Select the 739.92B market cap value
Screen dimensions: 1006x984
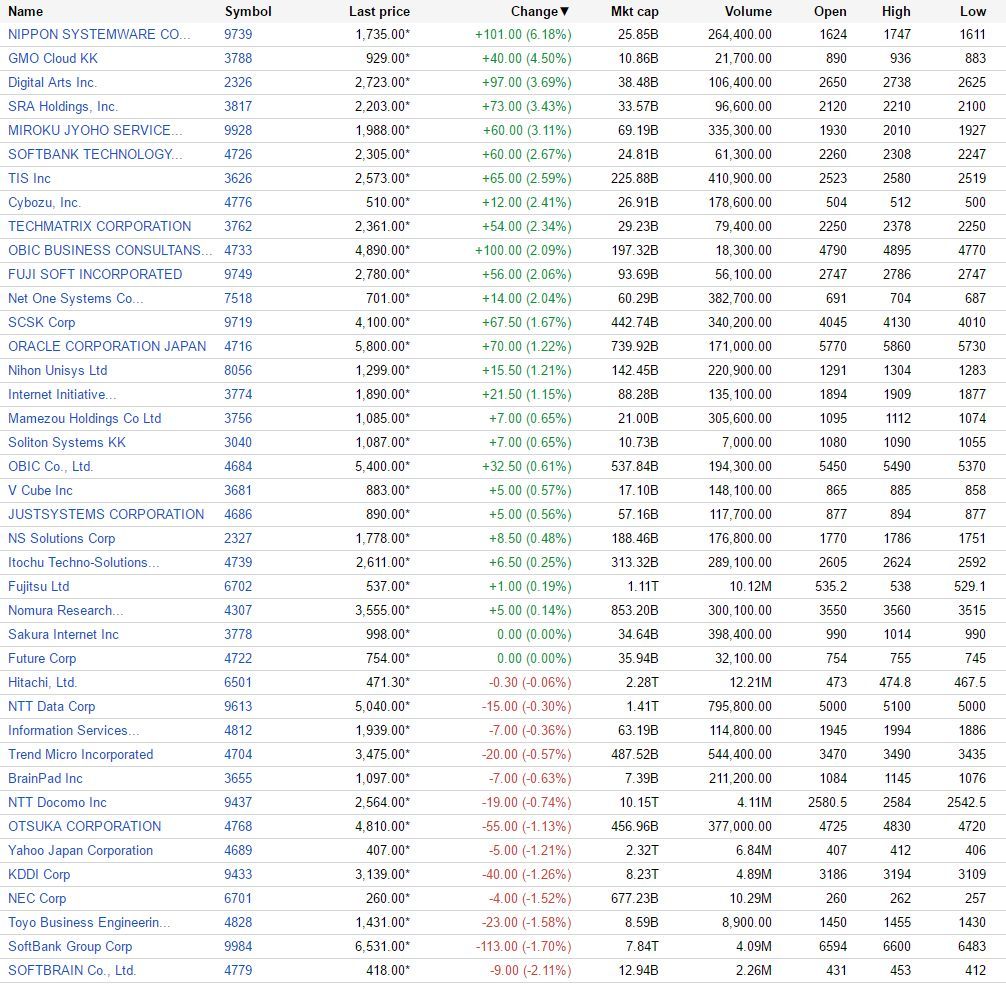tap(635, 346)
